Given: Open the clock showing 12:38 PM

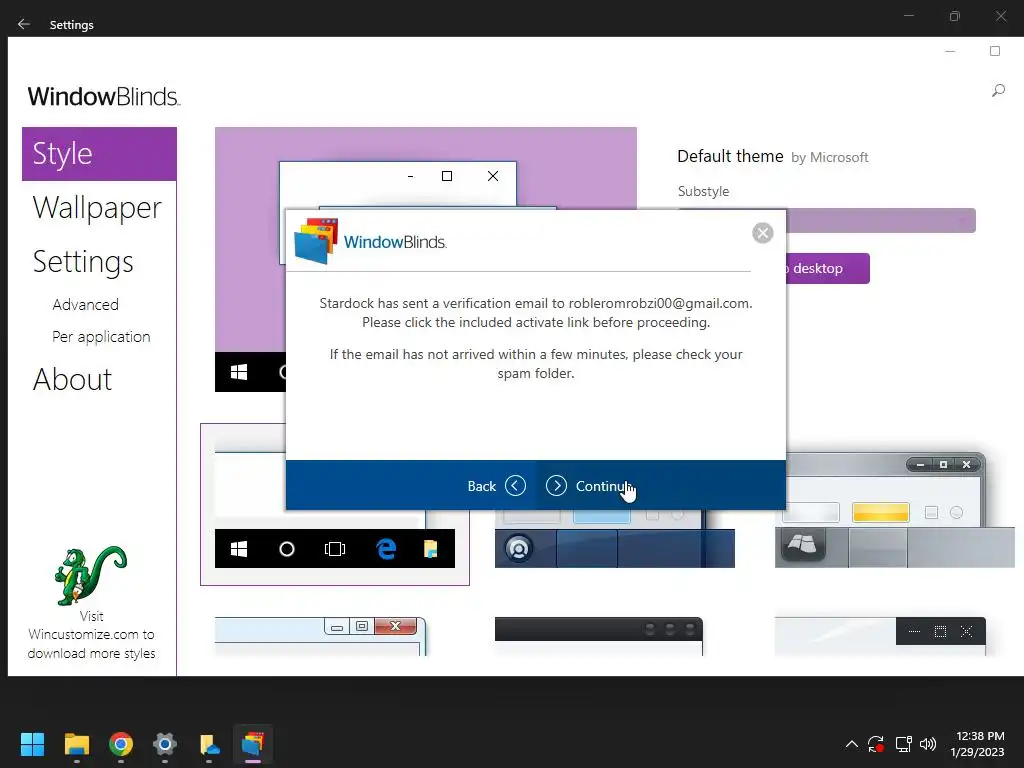Looking at the screenshot, I should pyautogui.click(x=978, y=744).
